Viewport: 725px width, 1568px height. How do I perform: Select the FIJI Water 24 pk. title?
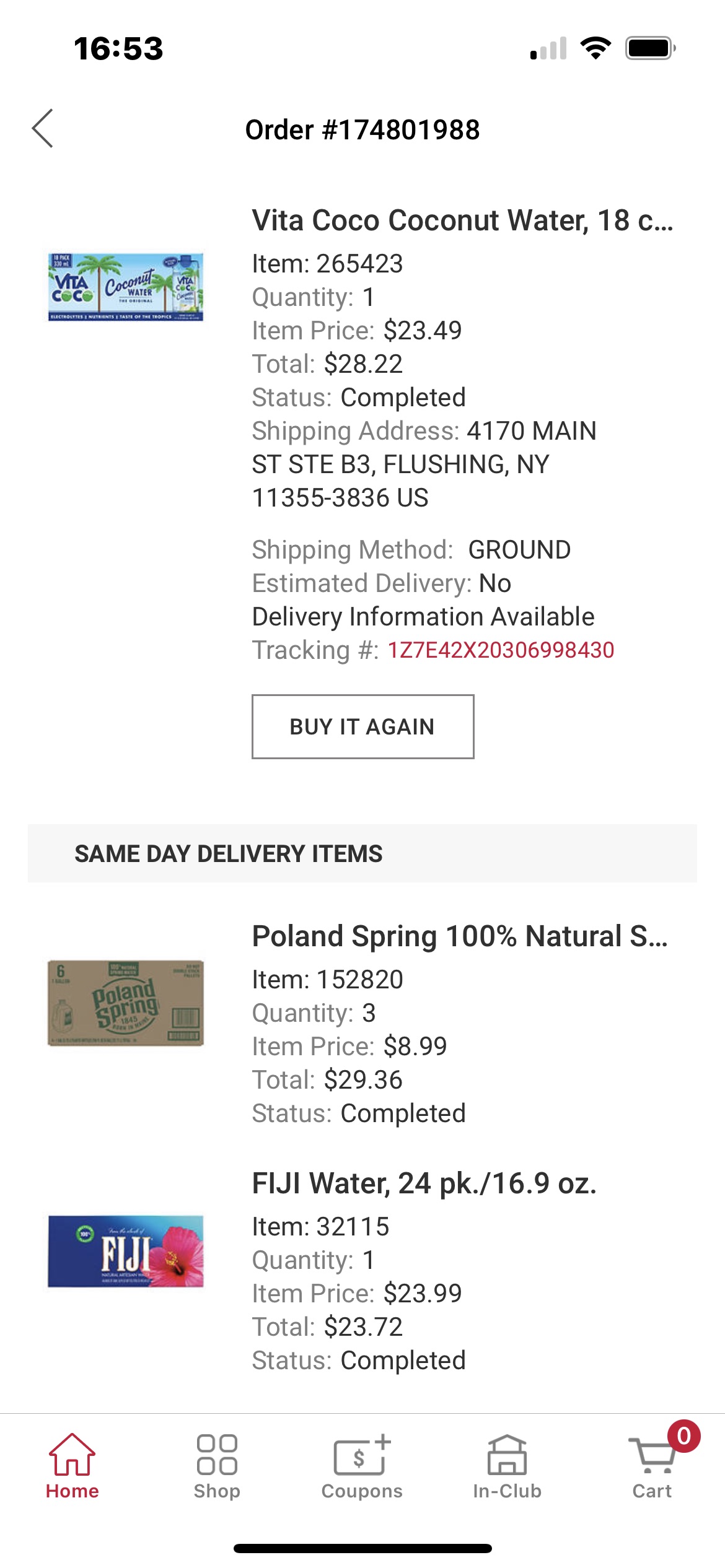coord(424,1183)
